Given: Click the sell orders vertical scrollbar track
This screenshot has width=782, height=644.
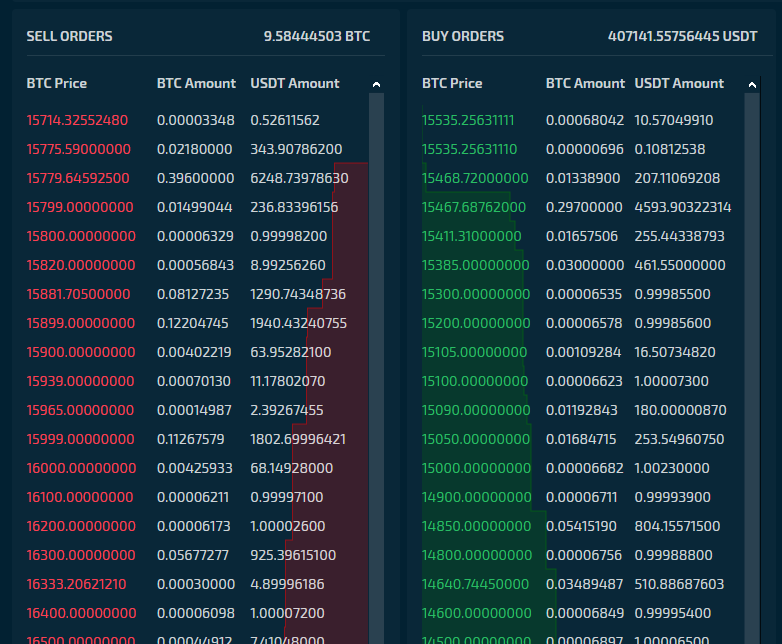Looking at the screenshot, I should [x=377, y=368].
